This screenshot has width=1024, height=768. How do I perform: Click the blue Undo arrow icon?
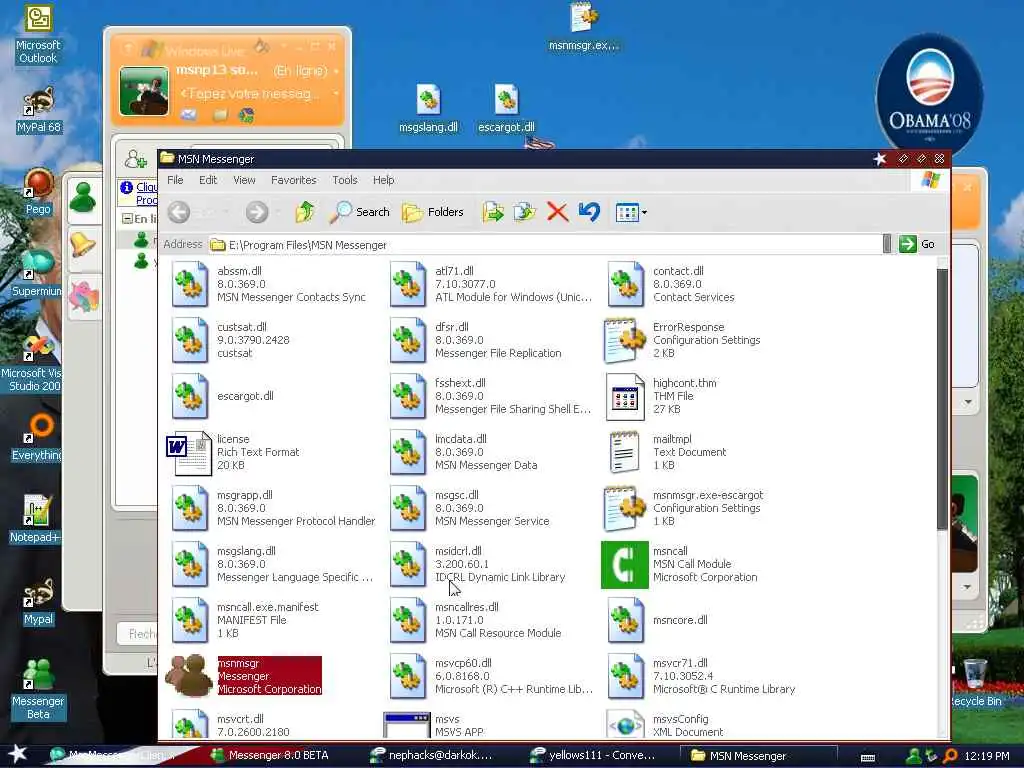589,212
